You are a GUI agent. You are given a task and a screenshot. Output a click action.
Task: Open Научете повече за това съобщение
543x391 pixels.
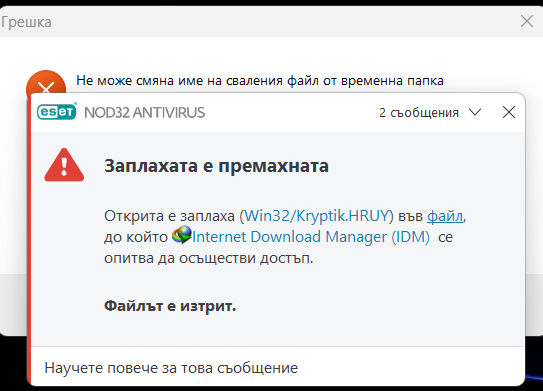pyautogui.click(x=171, y=368)
